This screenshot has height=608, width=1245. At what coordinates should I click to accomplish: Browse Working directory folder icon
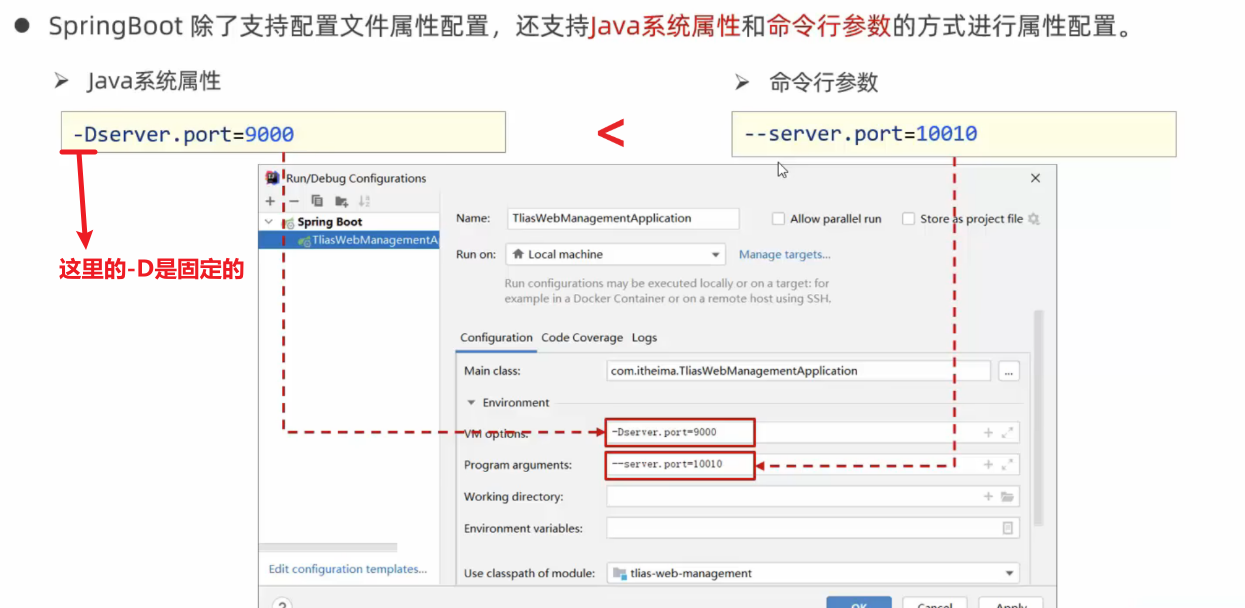(1007, 497)
